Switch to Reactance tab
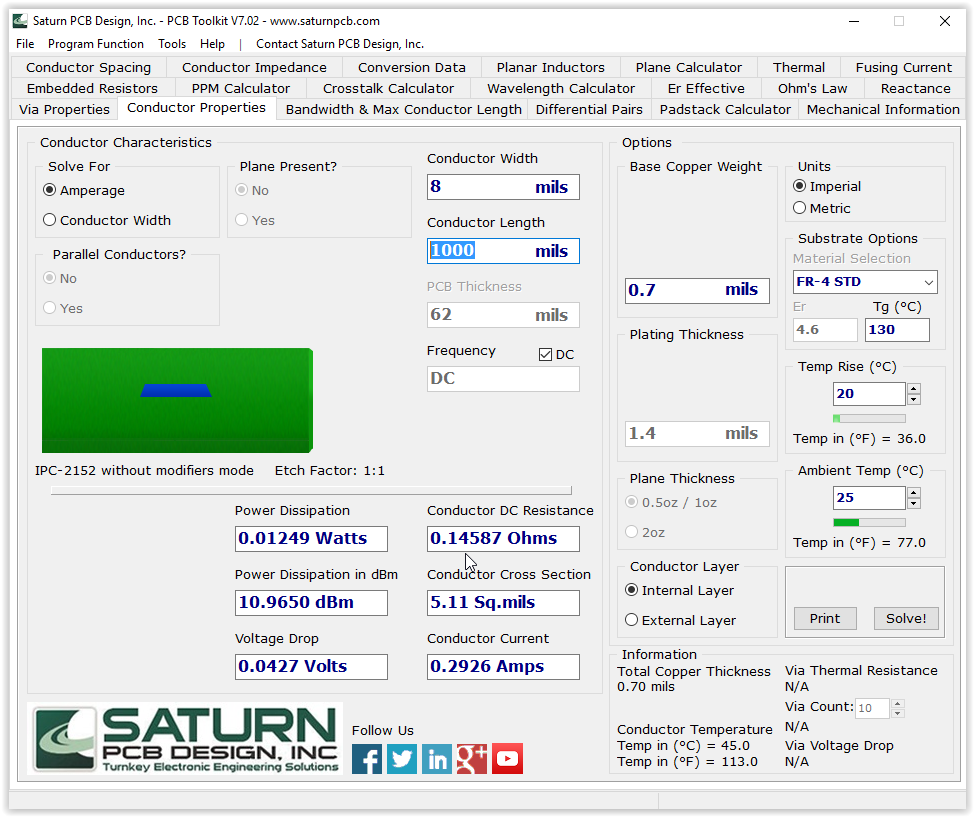Viewport: 974px width, 817px height. [916, 88]
